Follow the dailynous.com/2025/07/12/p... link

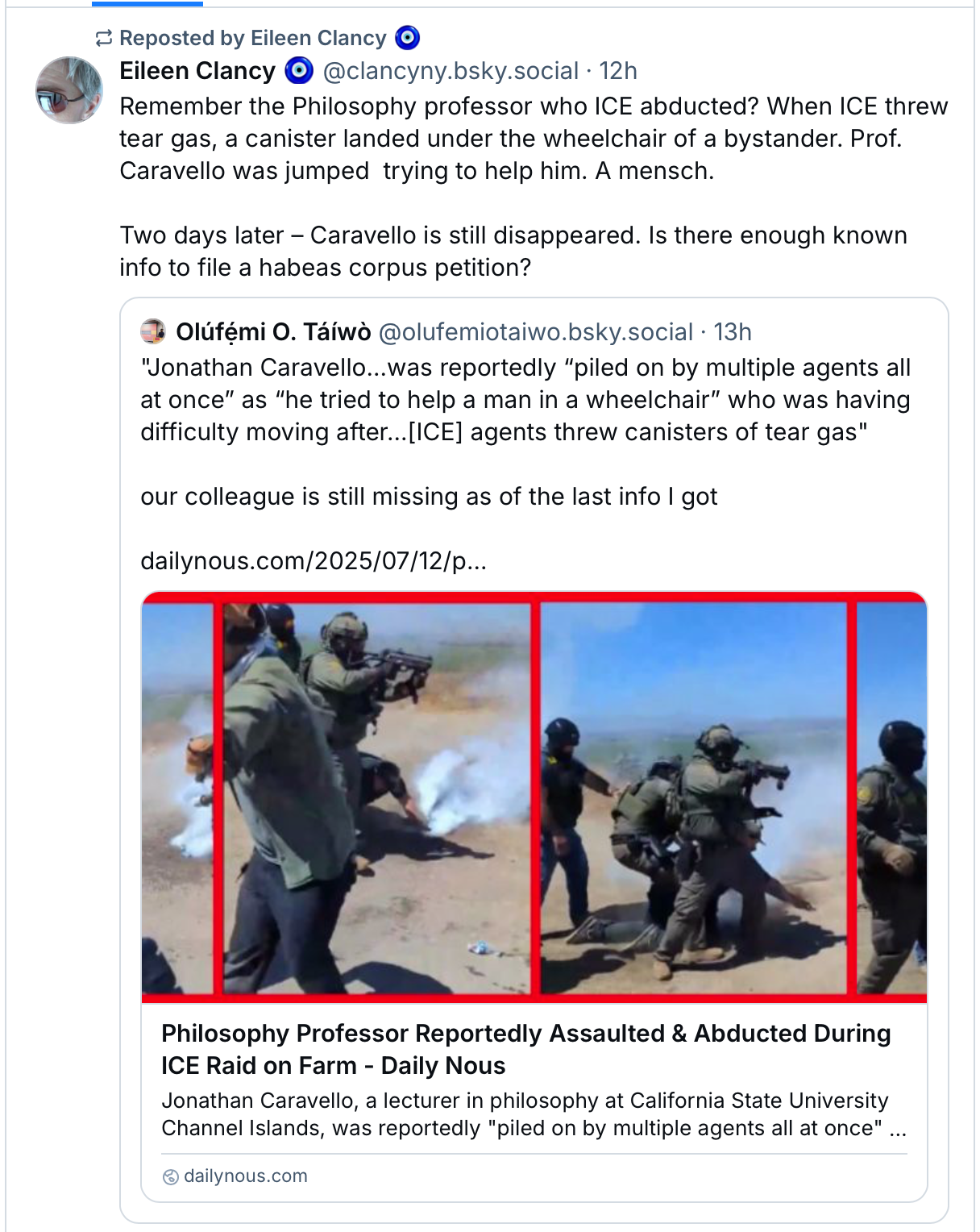(314, 560)
